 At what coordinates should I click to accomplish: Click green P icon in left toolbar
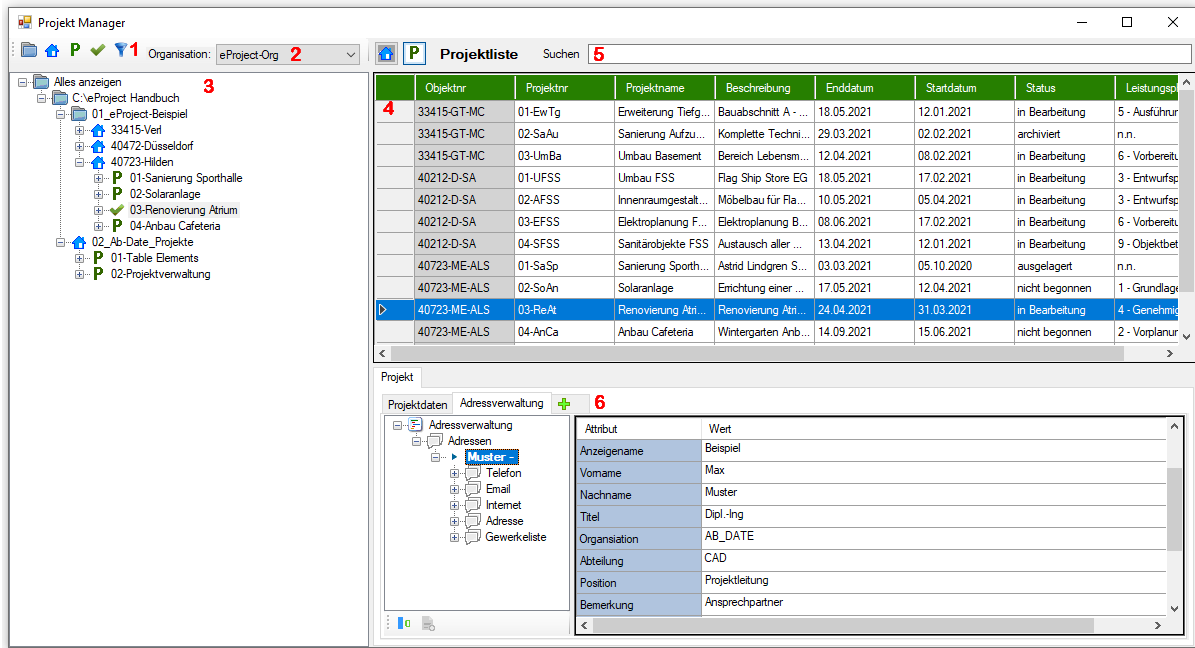(75, 50)
